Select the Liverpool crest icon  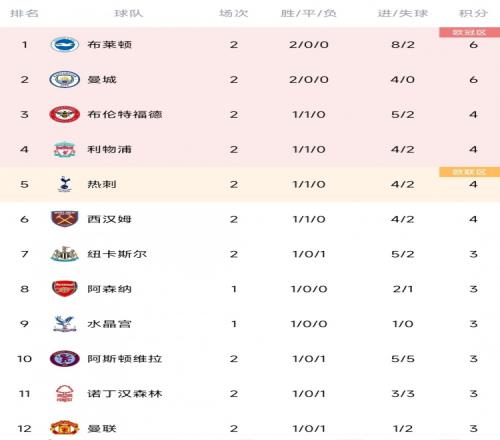coord(65,149)
